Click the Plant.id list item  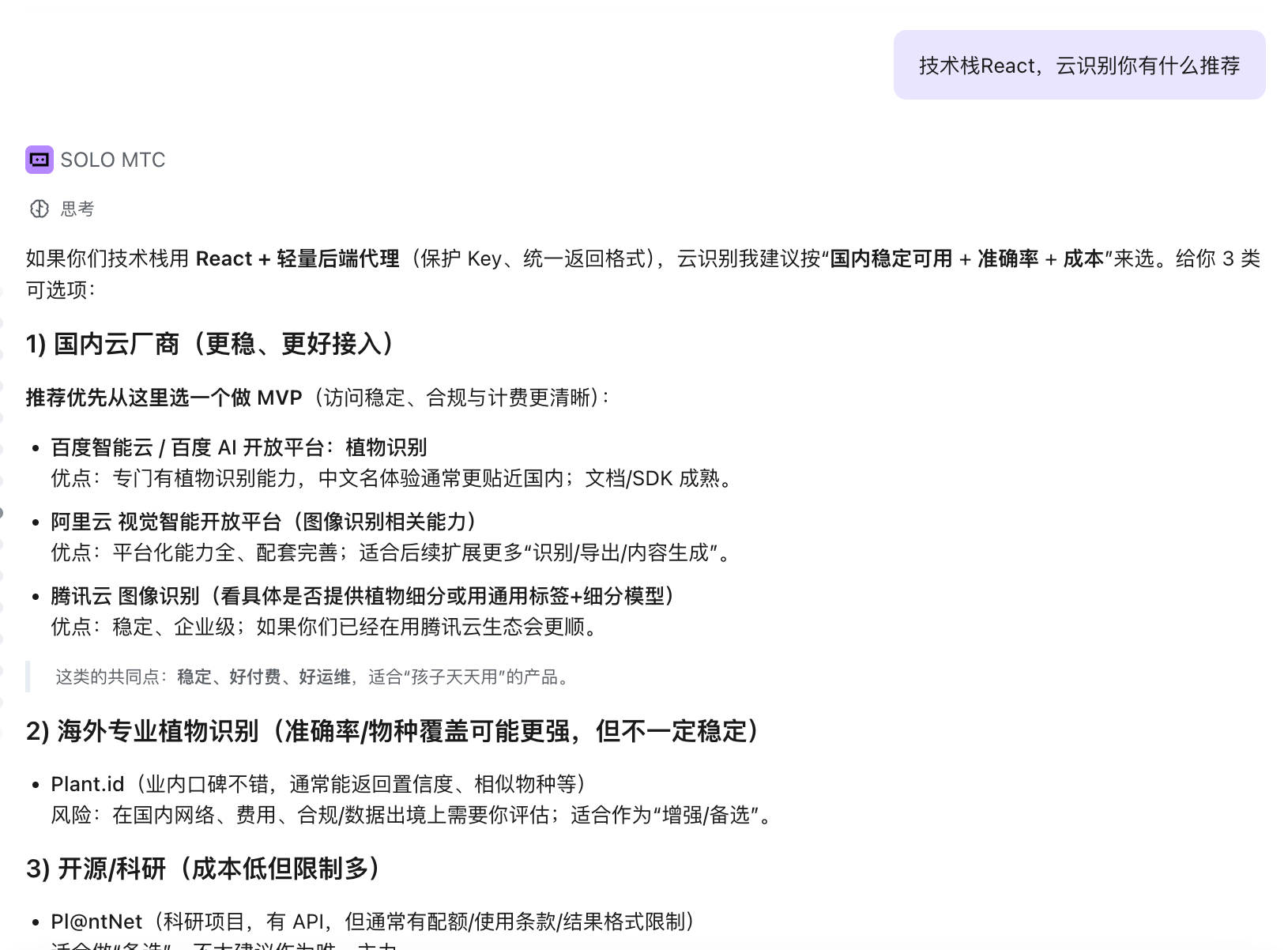87,784
